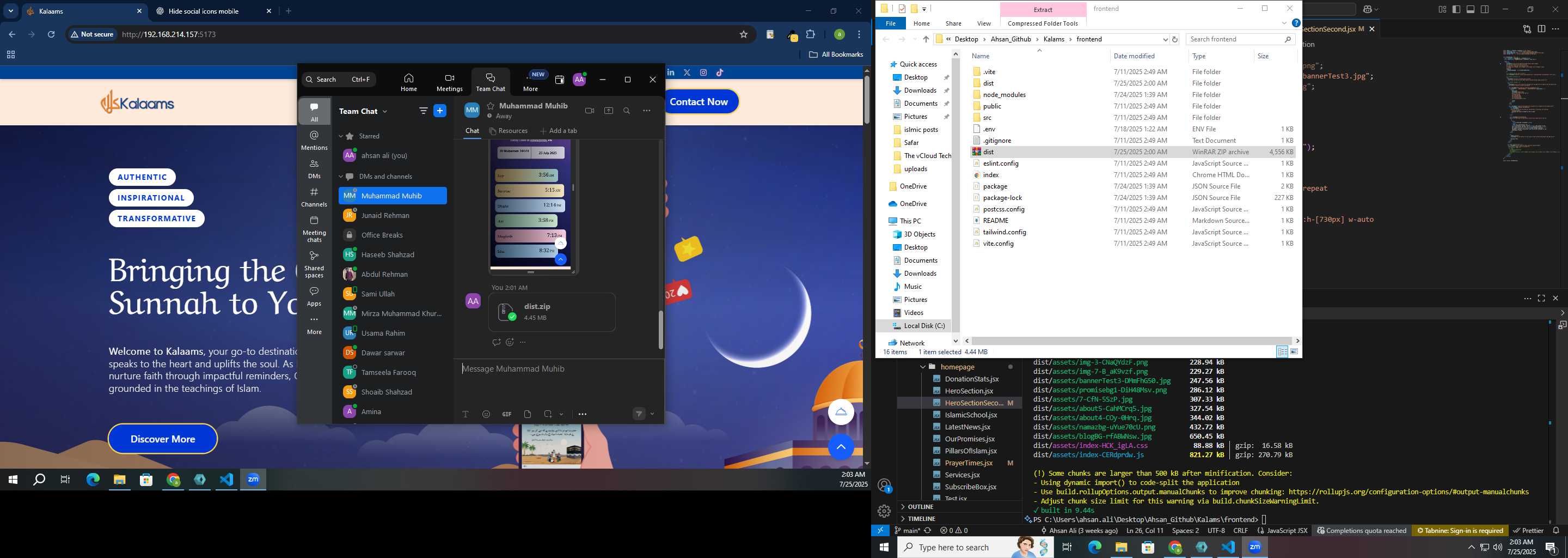Open VS Code Manage gear icon
Viewport: 1568px width, 558px height.
coord(884,511)
